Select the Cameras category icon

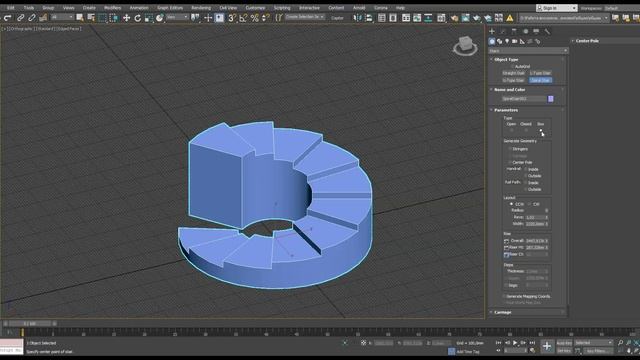click(515, 41)
